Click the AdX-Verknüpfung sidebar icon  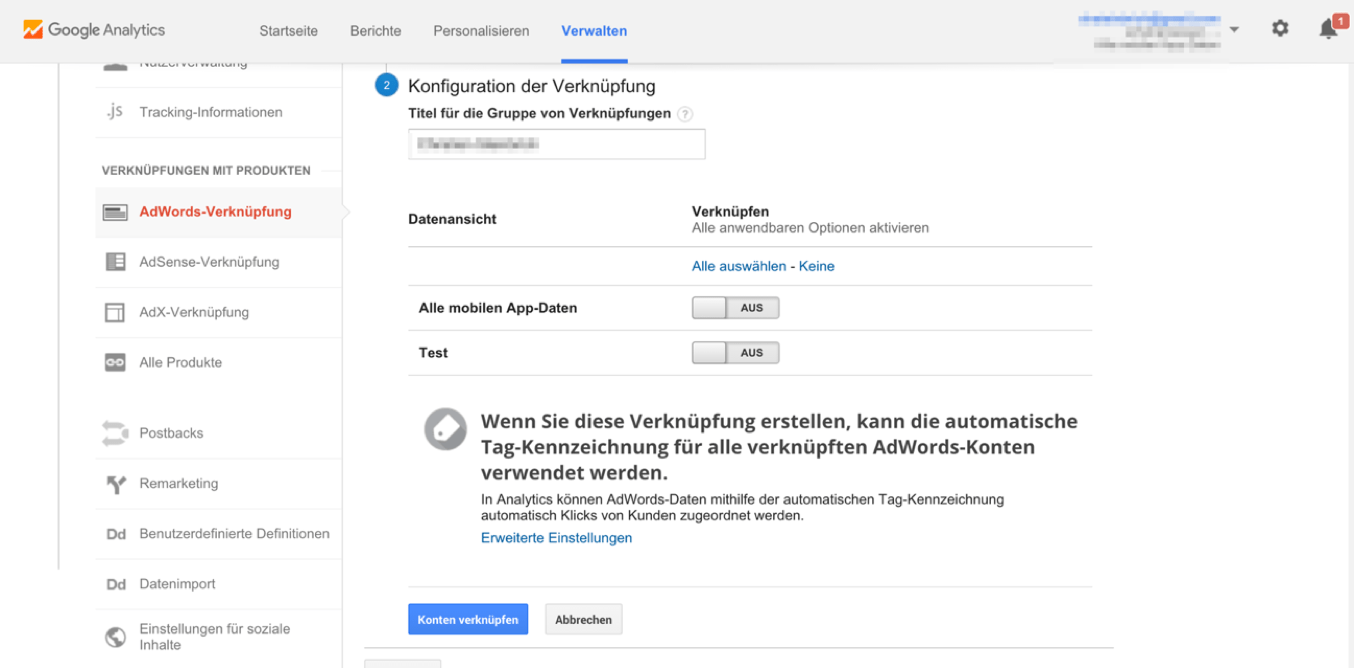115,312
